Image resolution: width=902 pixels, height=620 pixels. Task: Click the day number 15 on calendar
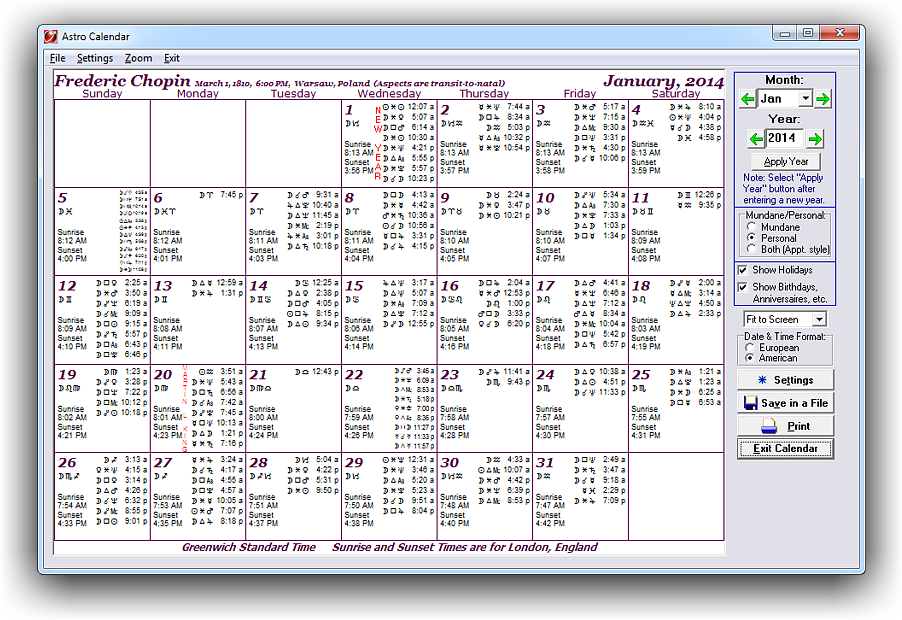(354, 286)
